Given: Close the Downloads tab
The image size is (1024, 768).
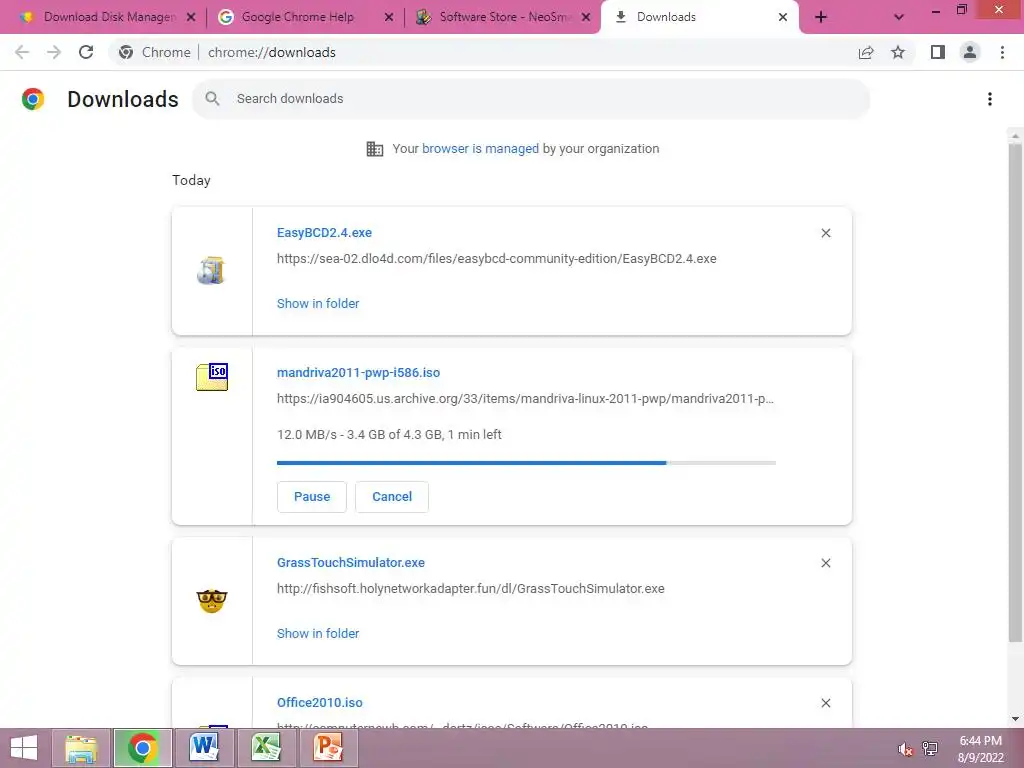Looking at the screenshot, I should [782, 18].
